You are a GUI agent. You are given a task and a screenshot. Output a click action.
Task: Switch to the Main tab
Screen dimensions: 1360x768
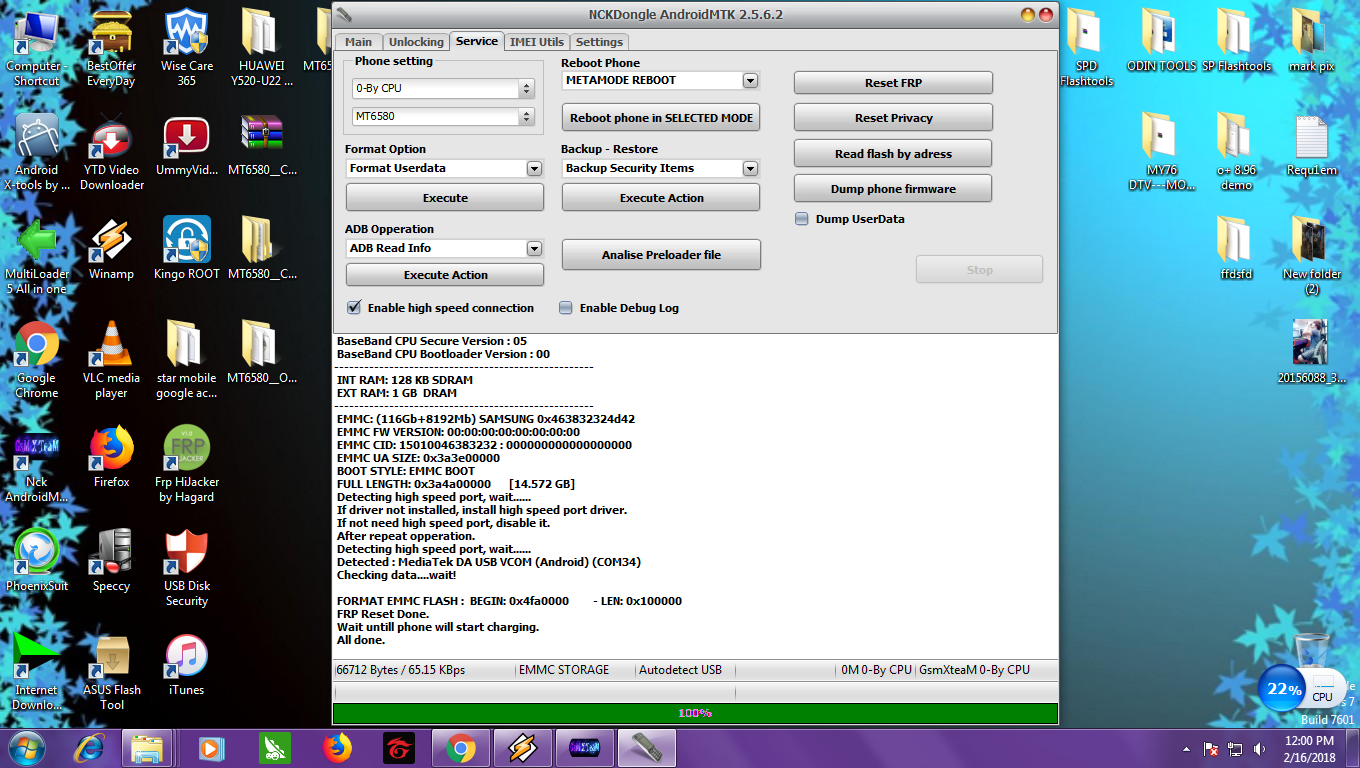[358, 42]
